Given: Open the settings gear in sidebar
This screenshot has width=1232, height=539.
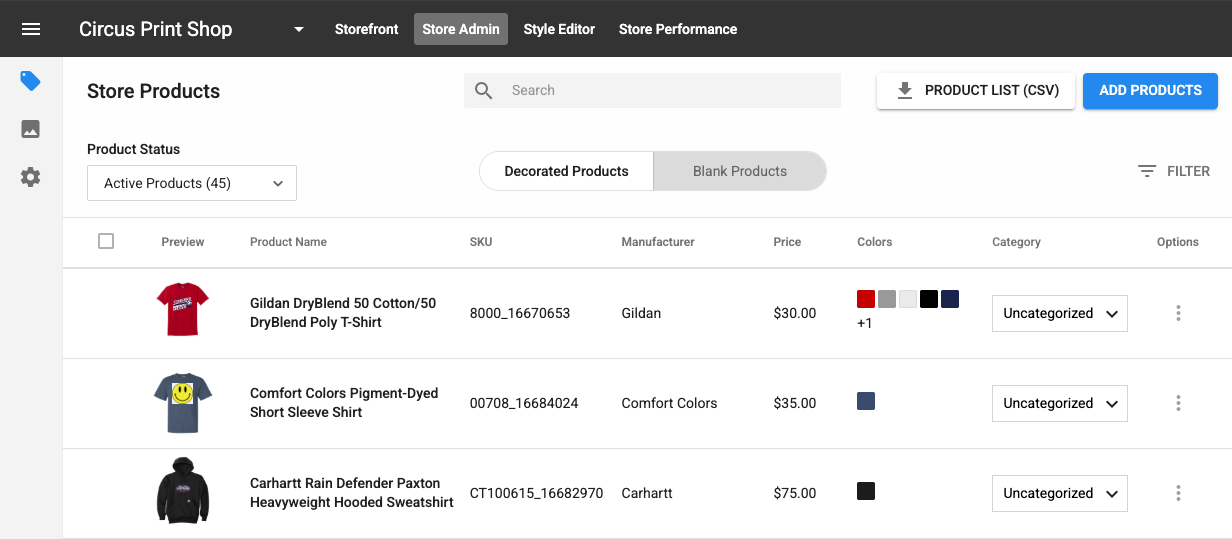Looking at the screenshot, I should (31, 177).
